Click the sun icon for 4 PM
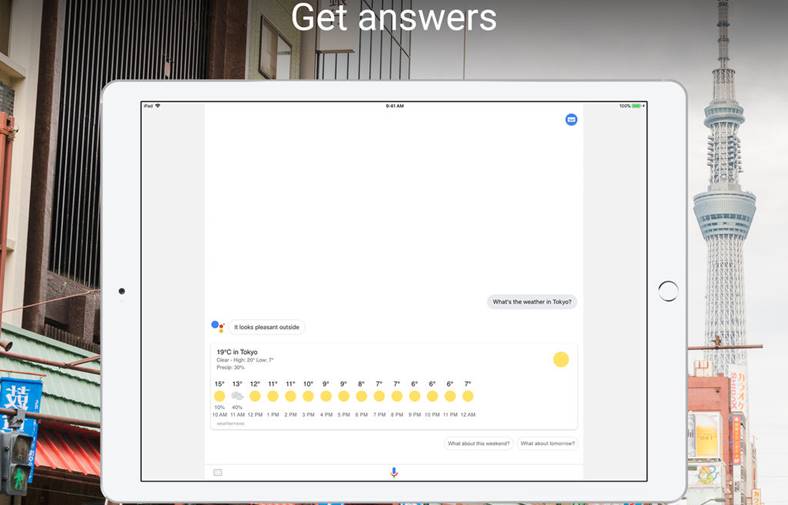 pyautogui.click(x=326, y=396)
